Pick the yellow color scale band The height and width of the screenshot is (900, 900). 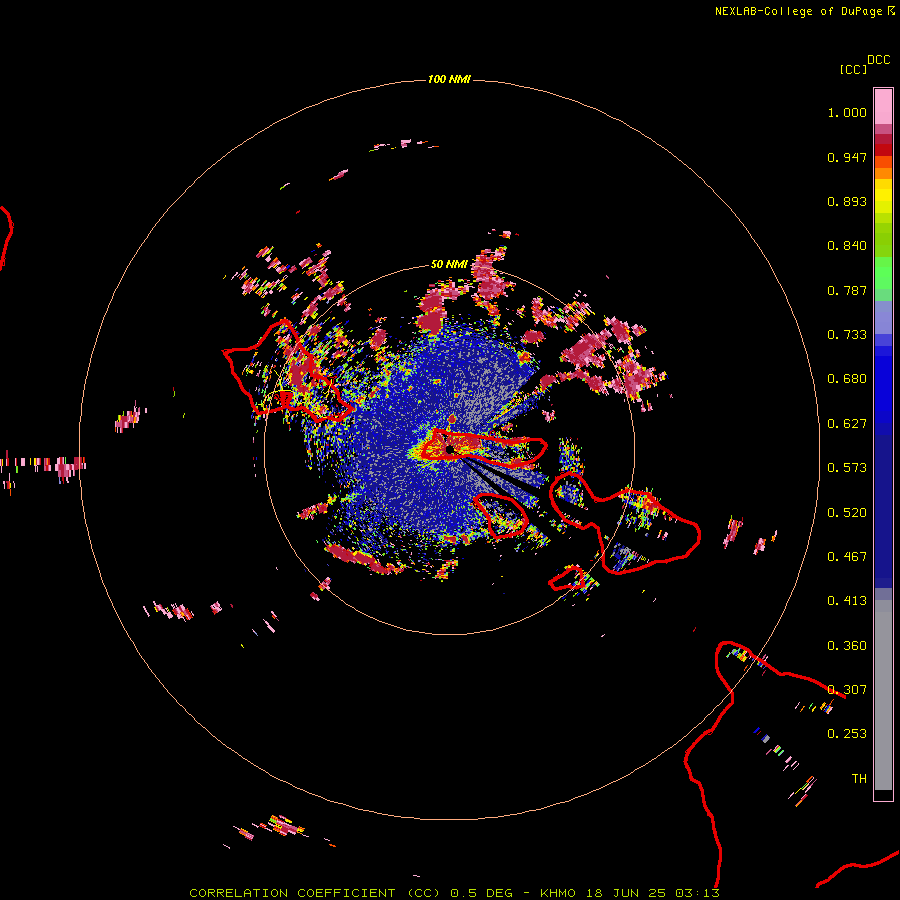(x=883, y=196)
